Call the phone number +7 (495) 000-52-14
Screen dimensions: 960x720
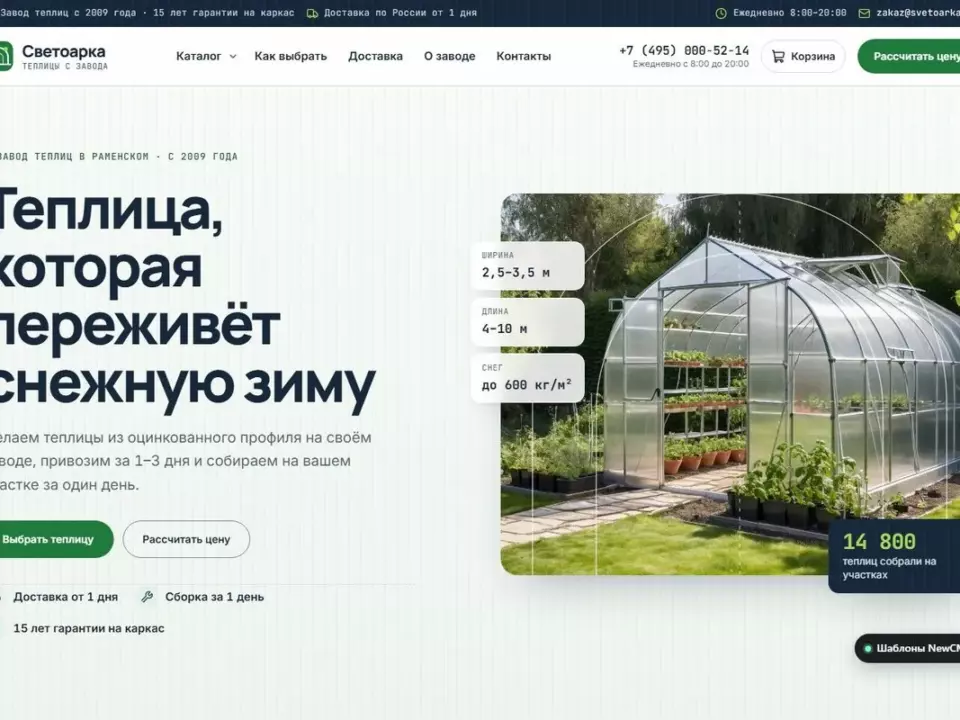click(684, 50)
